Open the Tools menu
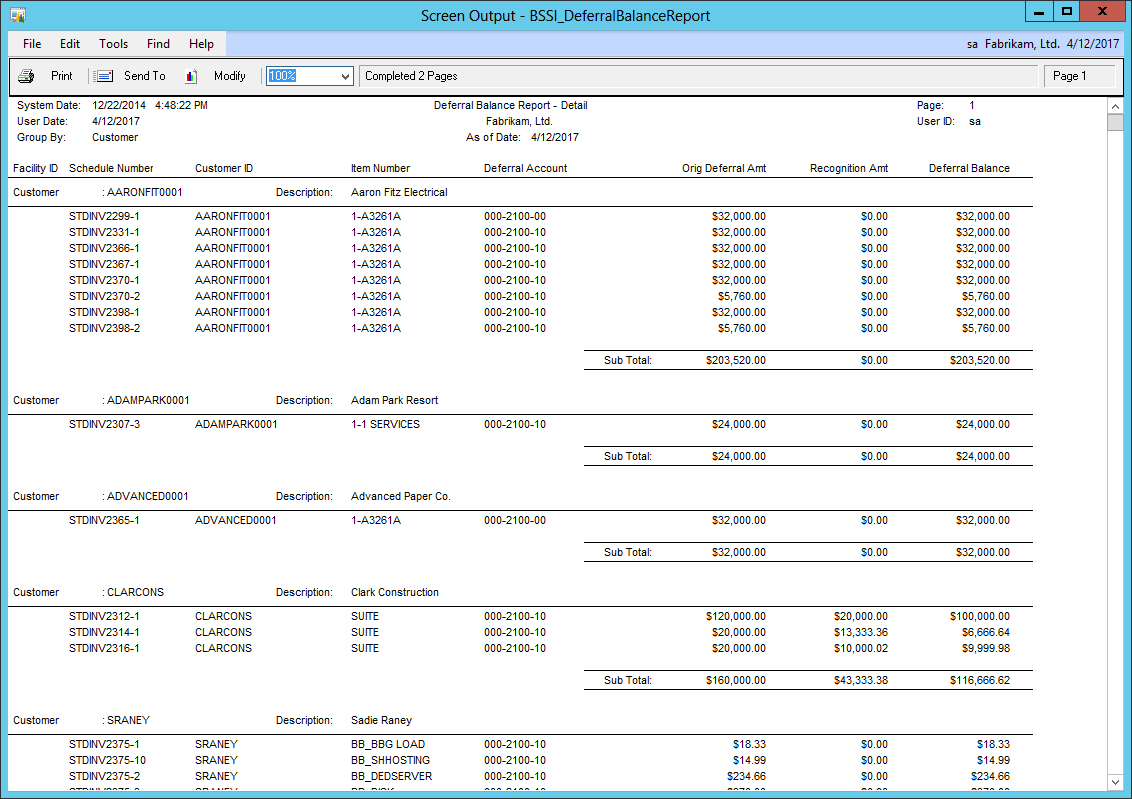The height and width of the screenshot is (799, 1132). 113,44
